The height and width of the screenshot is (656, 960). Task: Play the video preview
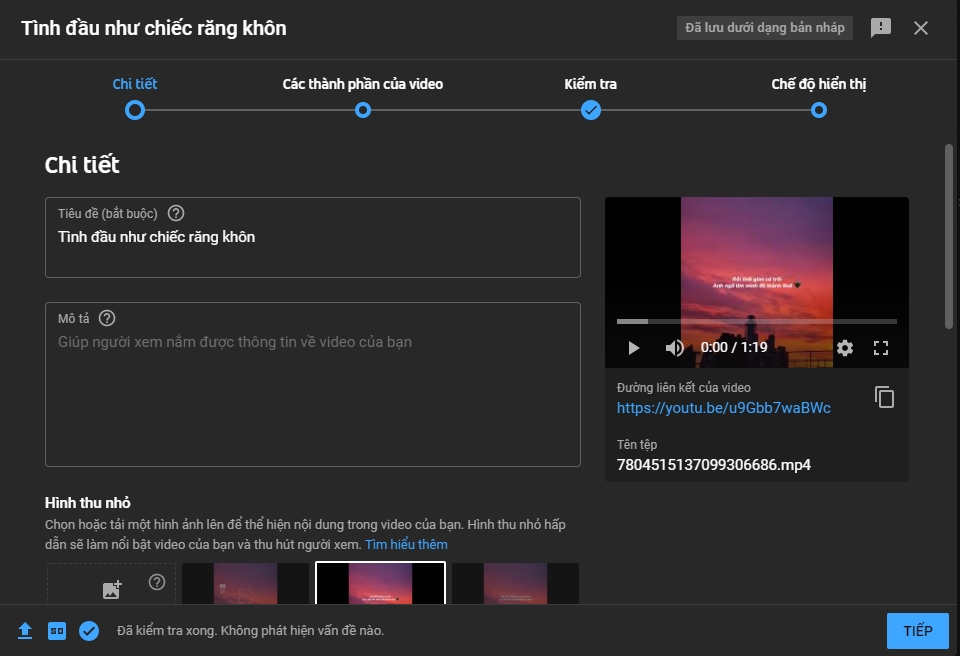click(x=632, y=347)
